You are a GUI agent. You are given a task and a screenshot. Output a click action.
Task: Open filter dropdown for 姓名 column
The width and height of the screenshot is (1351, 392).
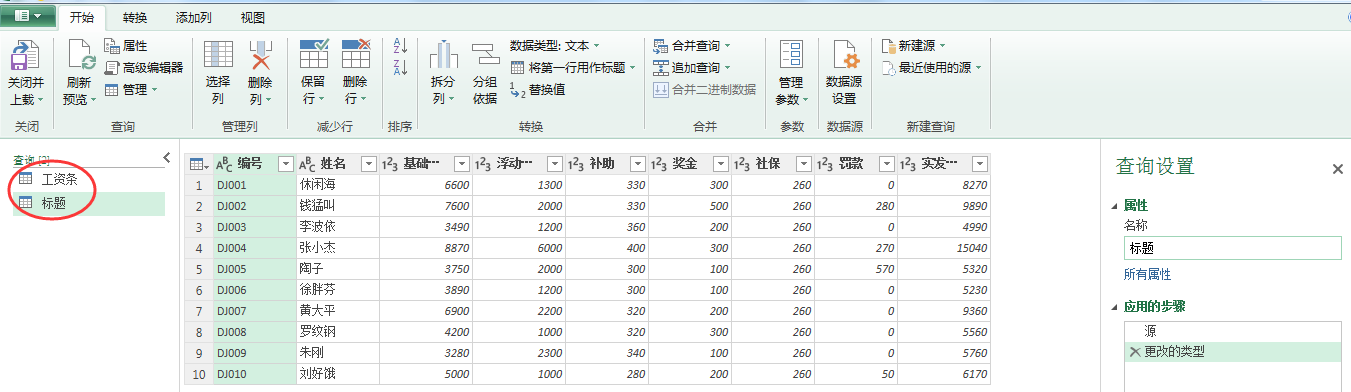(x=368, y=164)
